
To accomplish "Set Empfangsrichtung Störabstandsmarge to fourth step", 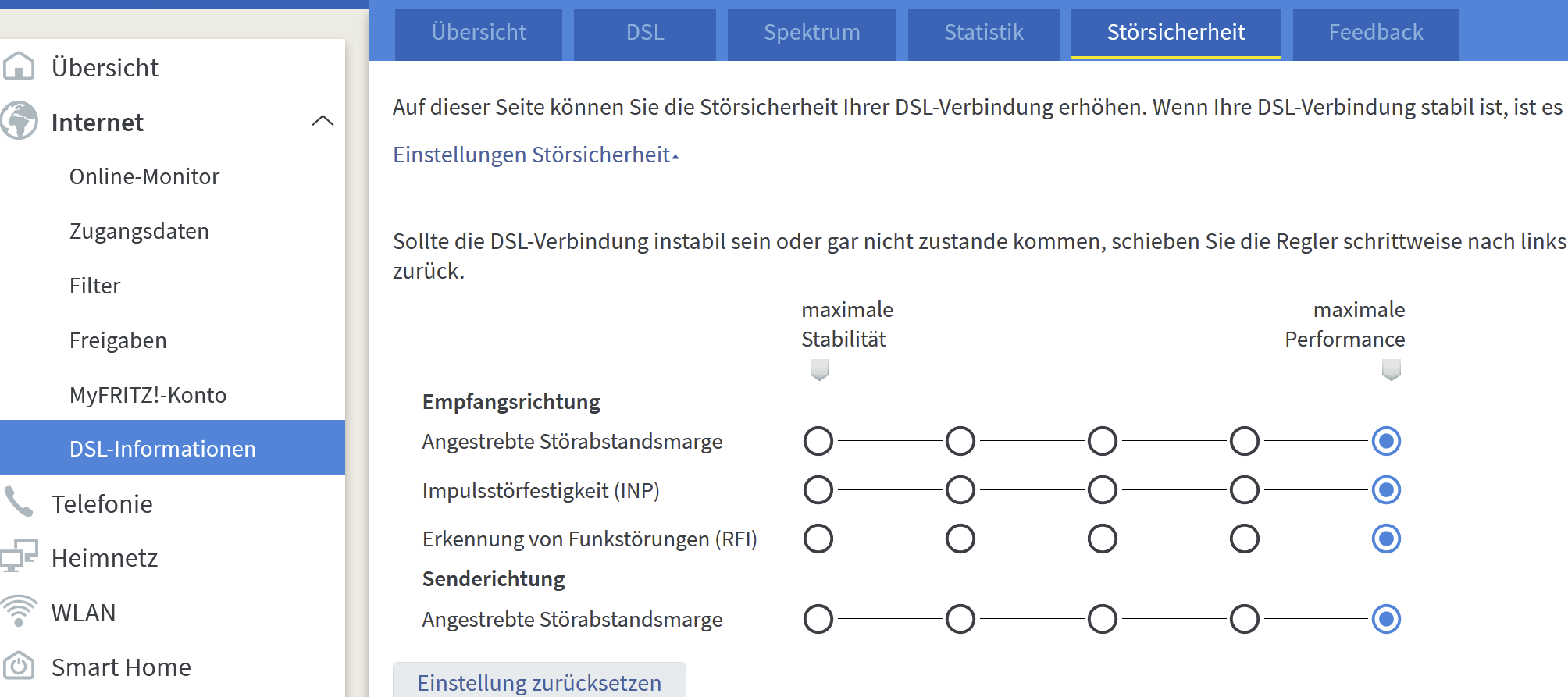I will click(x=1245, y=441).
